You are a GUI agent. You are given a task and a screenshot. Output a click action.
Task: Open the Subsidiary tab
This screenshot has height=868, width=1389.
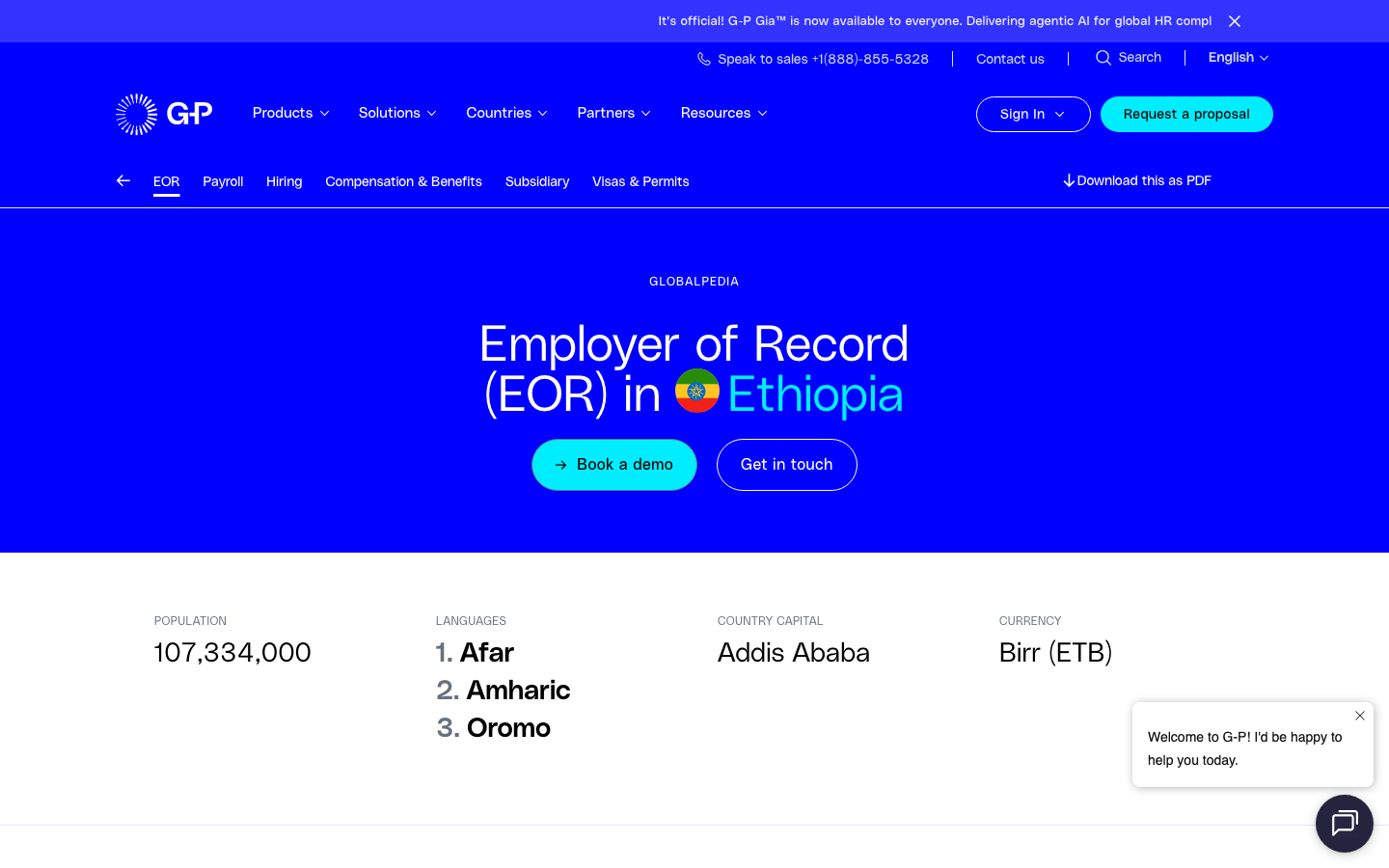[537, 181]
